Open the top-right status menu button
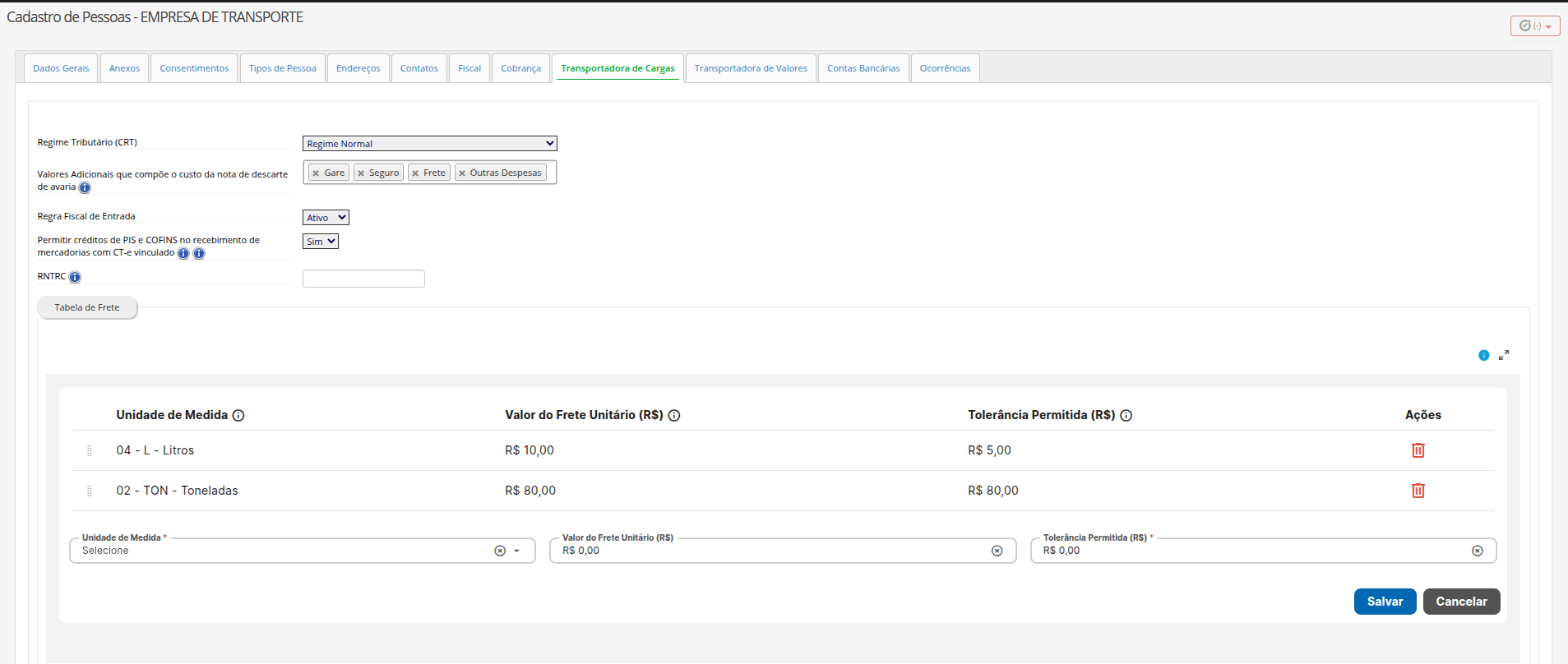The height and width of the screenshot is (664, 1568). (1534, 26)
